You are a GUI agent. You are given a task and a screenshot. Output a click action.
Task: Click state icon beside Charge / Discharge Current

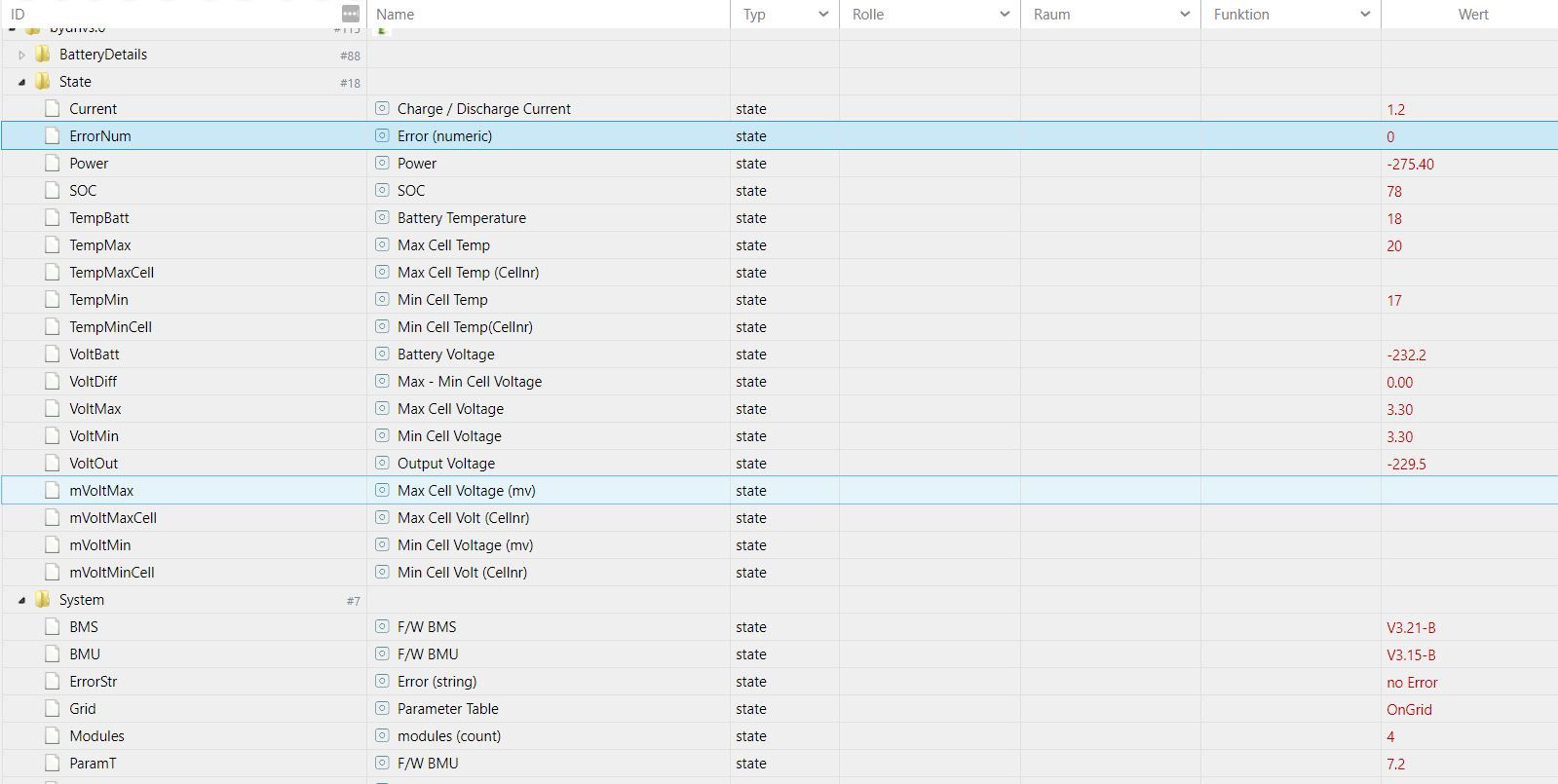382,109
